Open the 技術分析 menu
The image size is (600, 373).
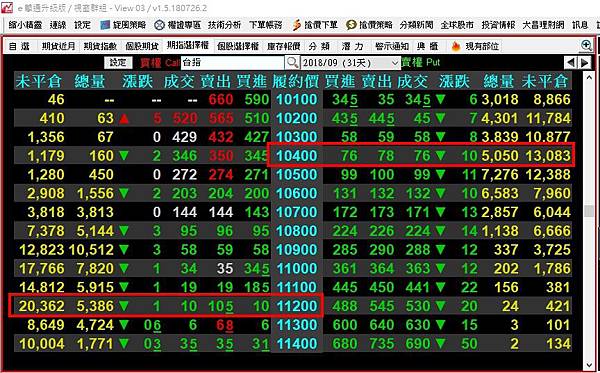click(x=224, y=25)
